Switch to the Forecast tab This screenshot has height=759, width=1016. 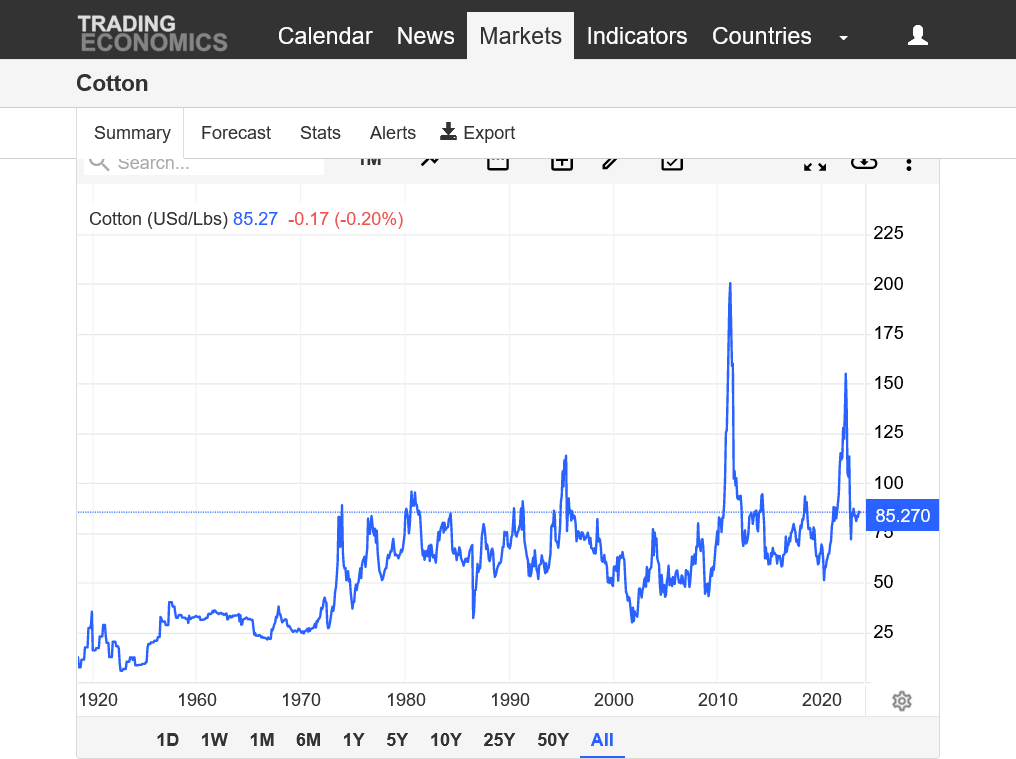pyautogui.click(x=236, y=133)
